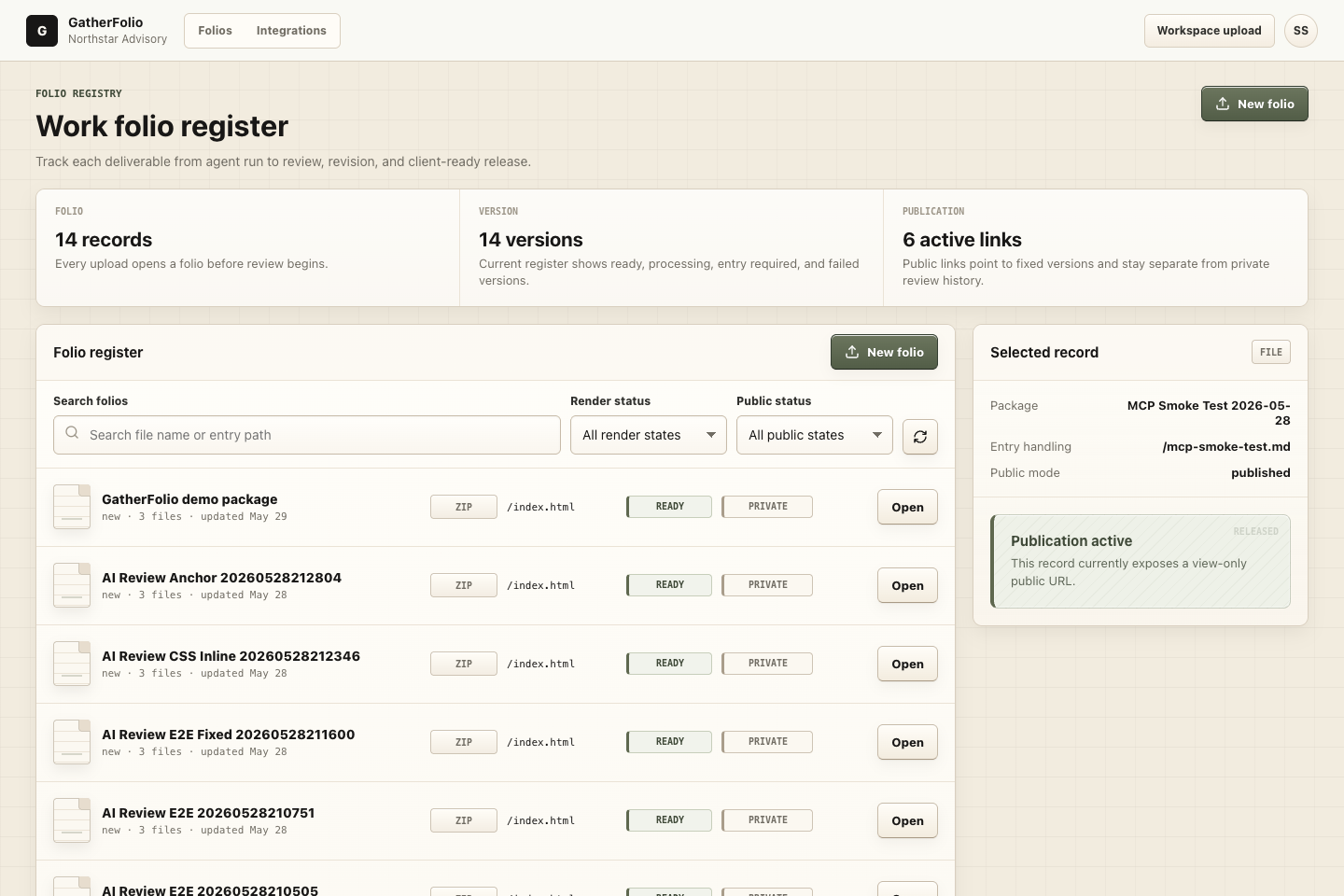Click the Publication active notice card
The image size is (1344, 896).
tap(1141, 561)
